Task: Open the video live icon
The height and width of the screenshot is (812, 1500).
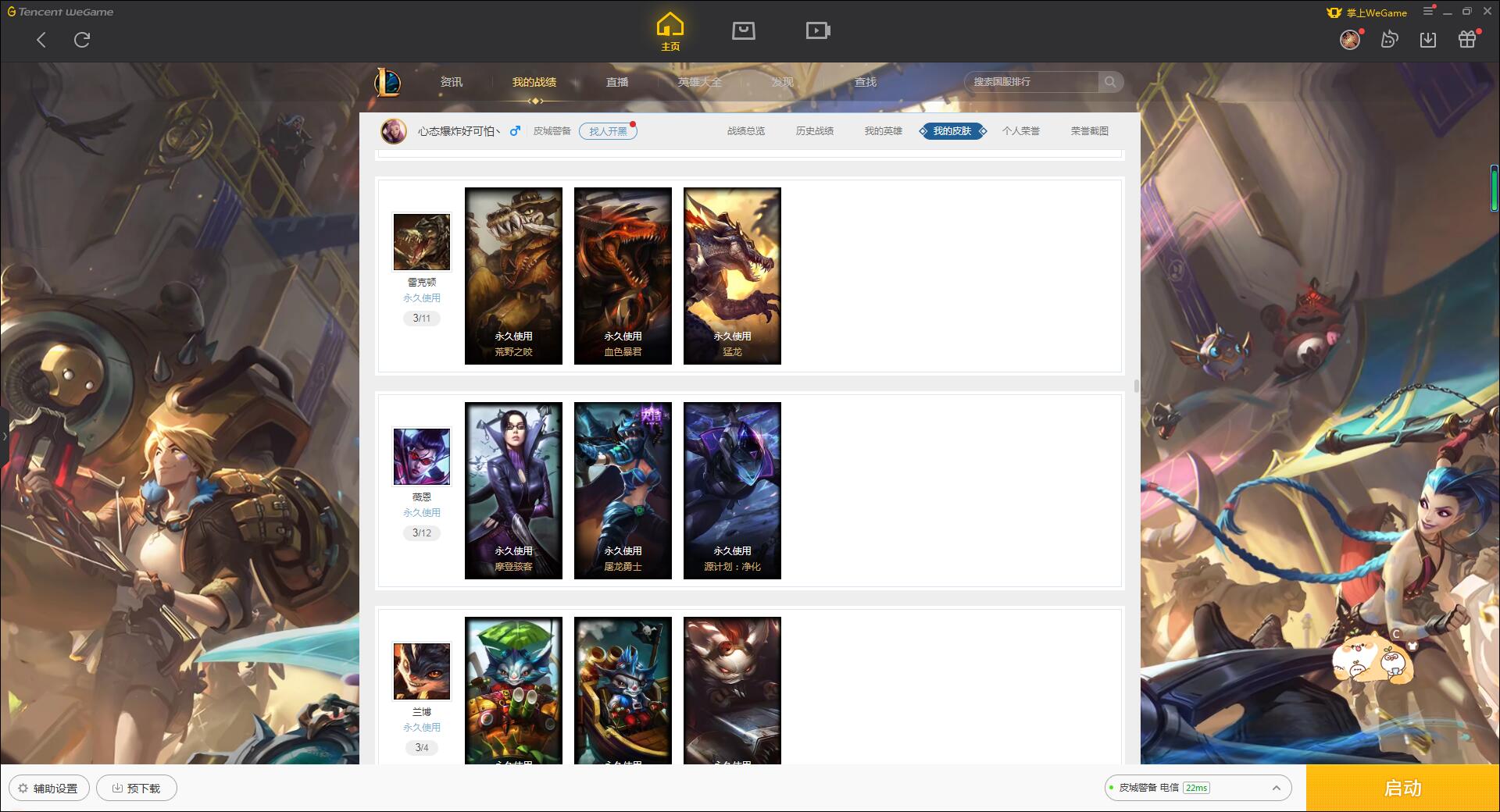Action: [x=818, y=31]
